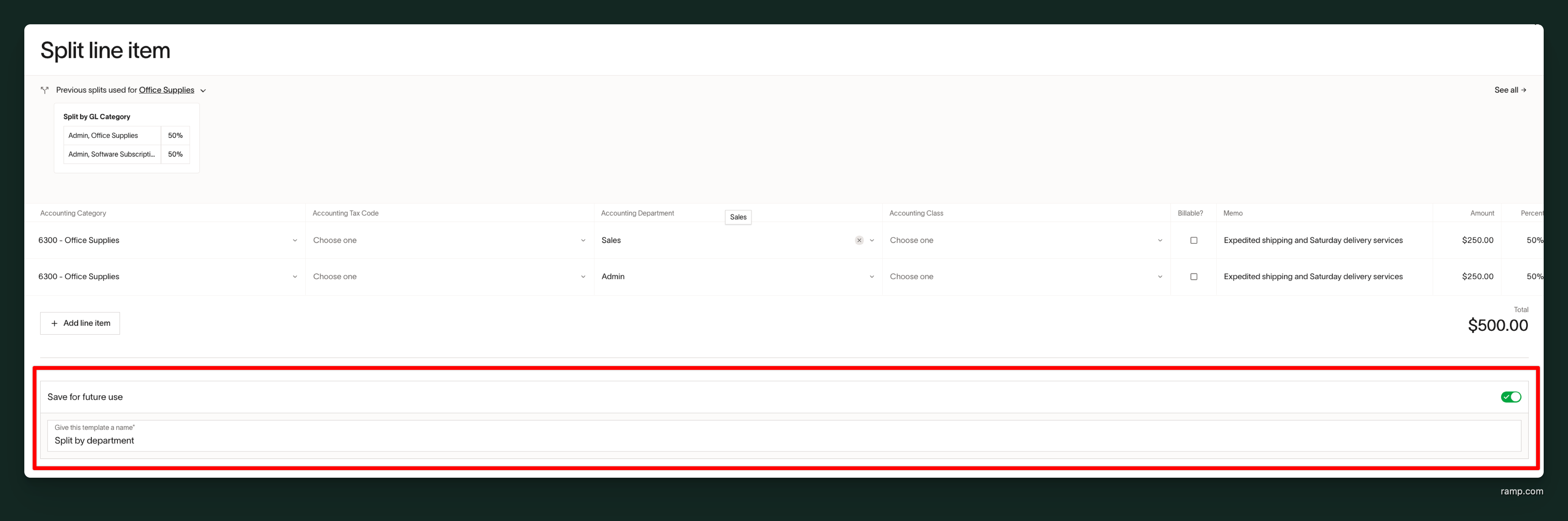Click the $250.00 amount on the Sales row
The height and width of the screenshot is (521, 1568).
[x=1478, y=240]
